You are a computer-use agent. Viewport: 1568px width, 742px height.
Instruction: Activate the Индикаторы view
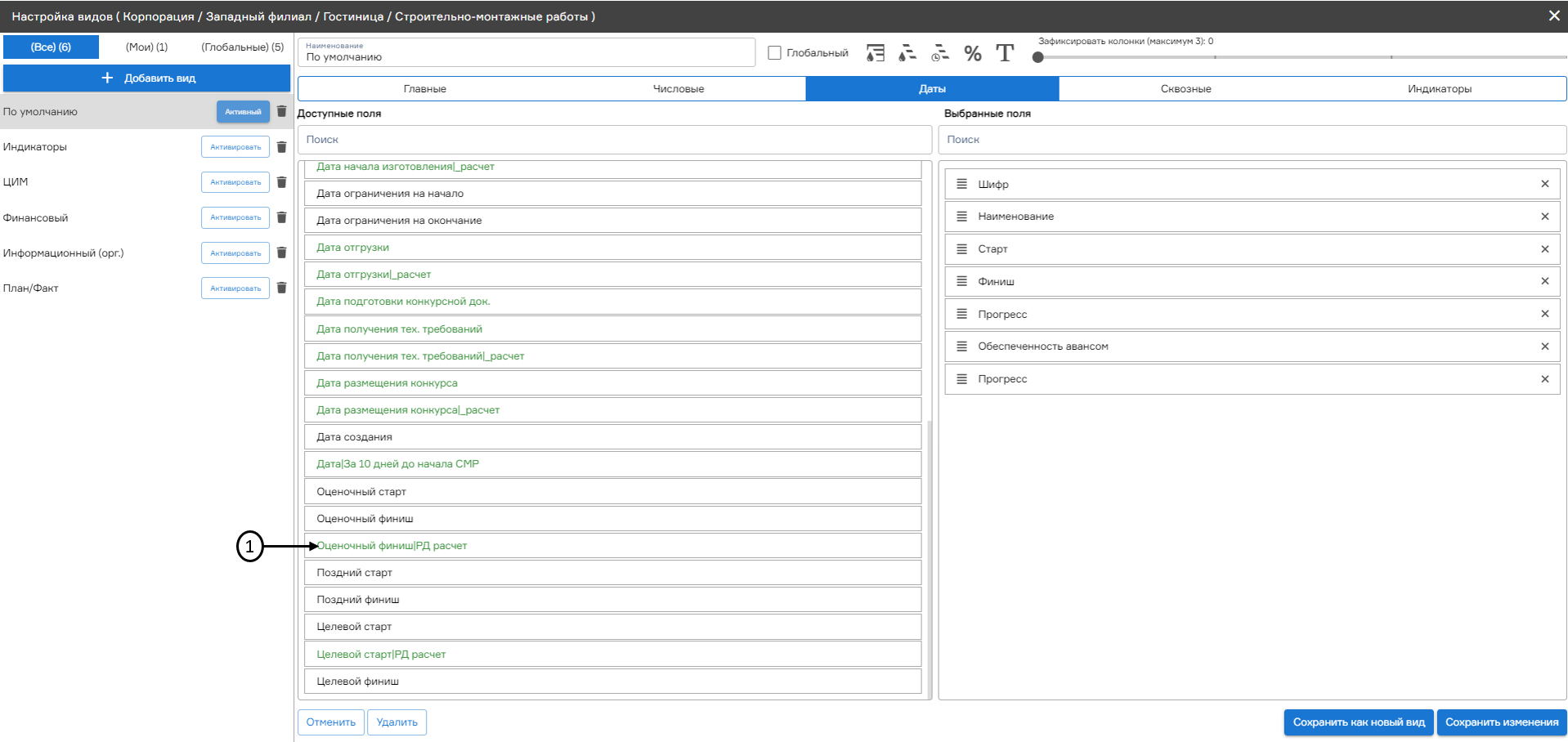pyautogui.click(x=235, y=147)
